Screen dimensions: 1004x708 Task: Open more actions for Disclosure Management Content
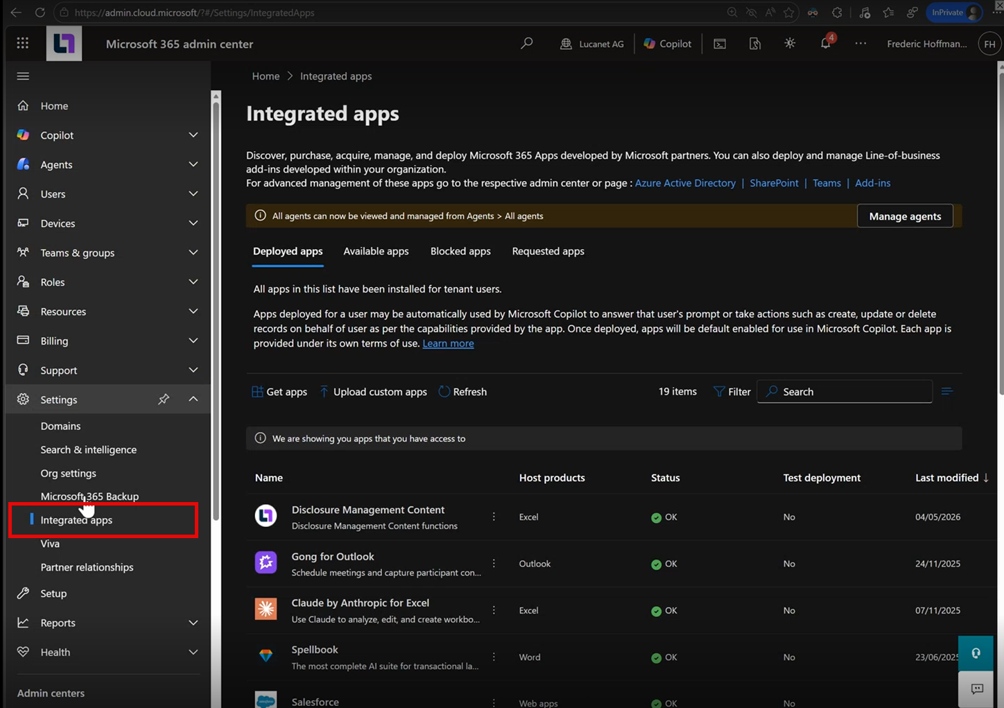pos(494,517)
